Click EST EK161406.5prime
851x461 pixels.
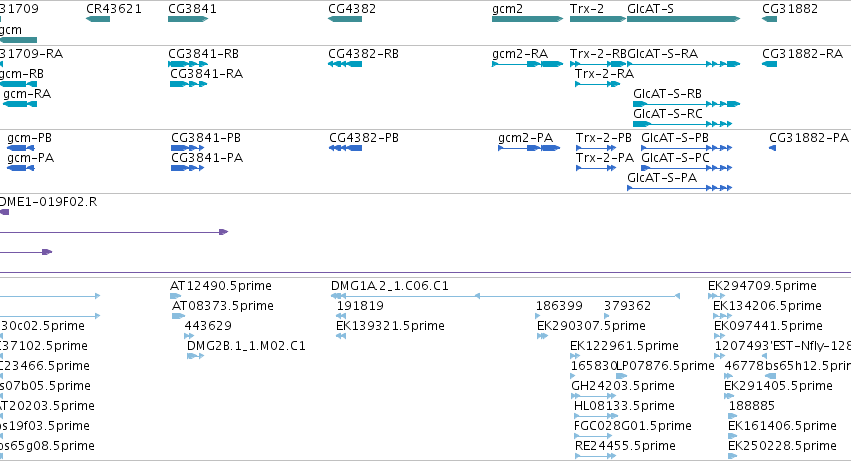coord(733,435)
